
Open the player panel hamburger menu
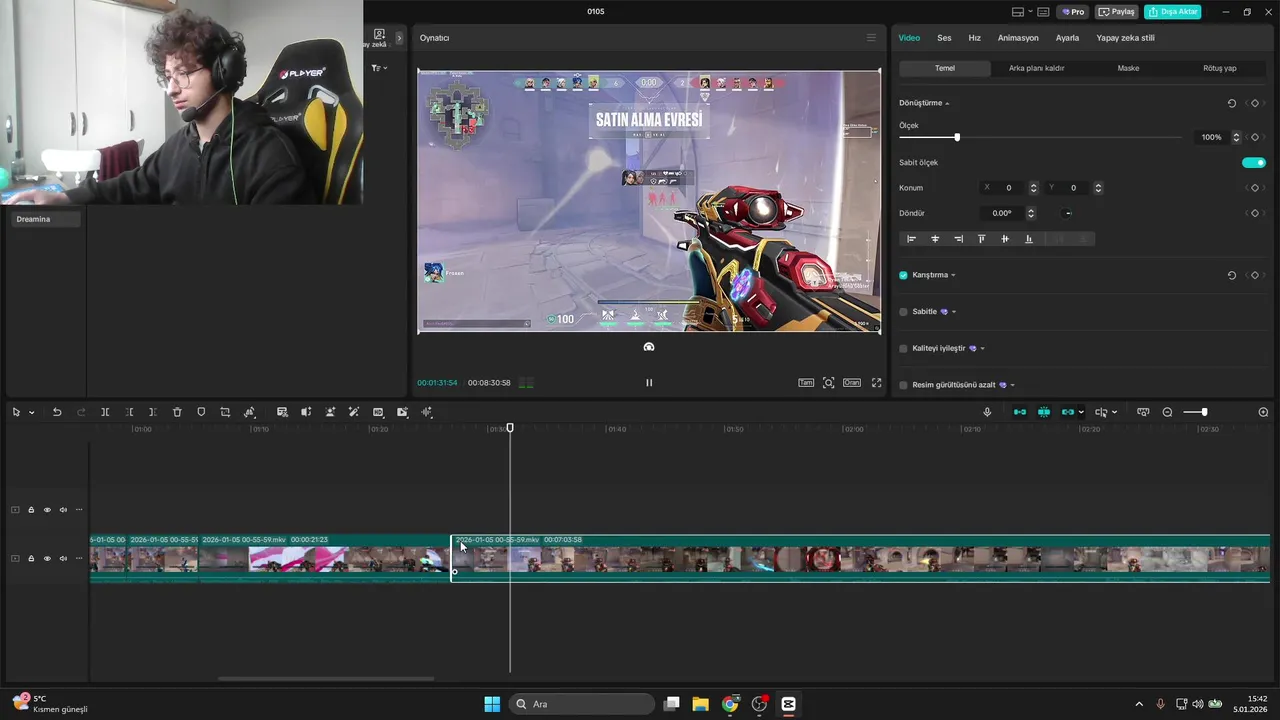[x=871, y=38]
